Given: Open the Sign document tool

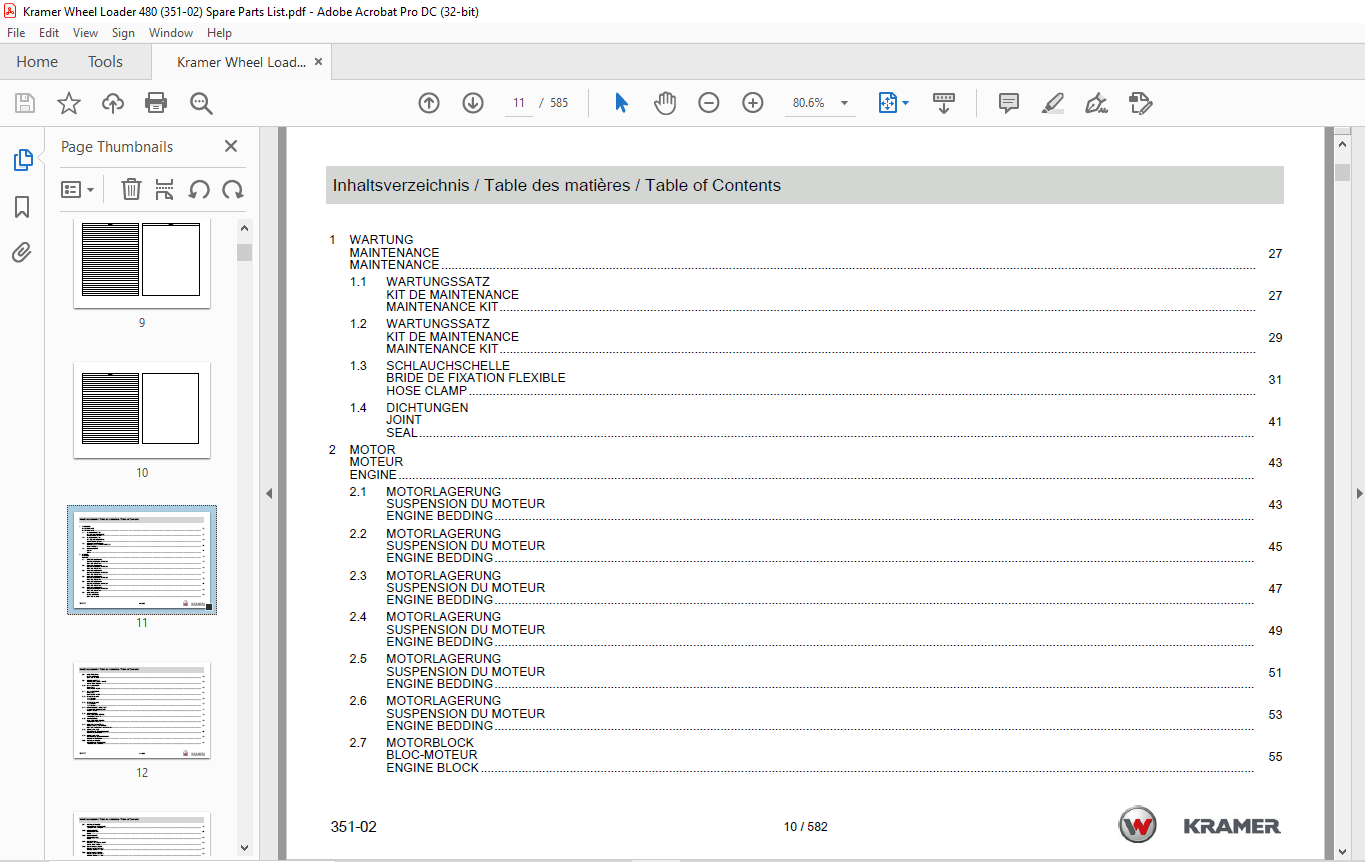Looking at the screenshot, I should pyautogui.click(x=1097, y=103).
